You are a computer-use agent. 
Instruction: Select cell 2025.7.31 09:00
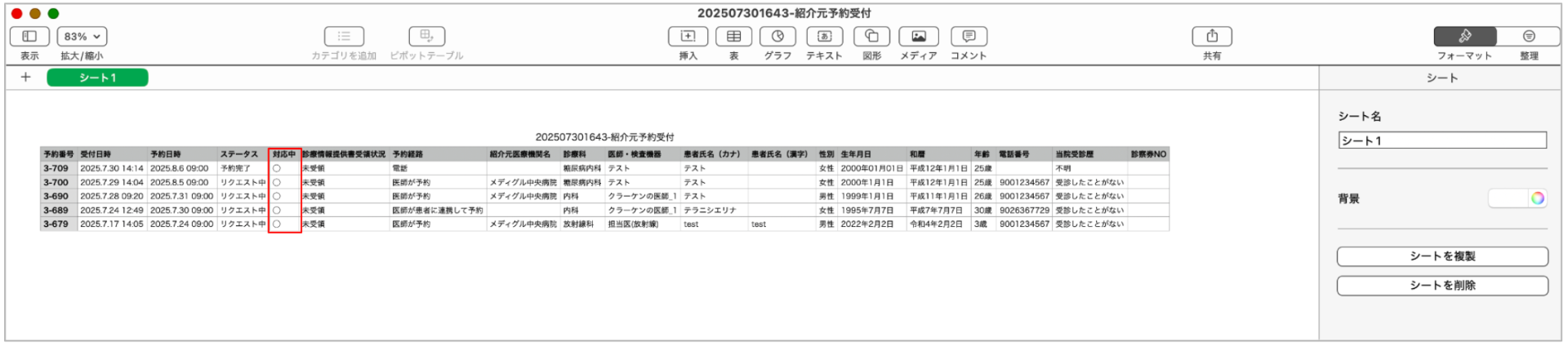tap(182, 196)
